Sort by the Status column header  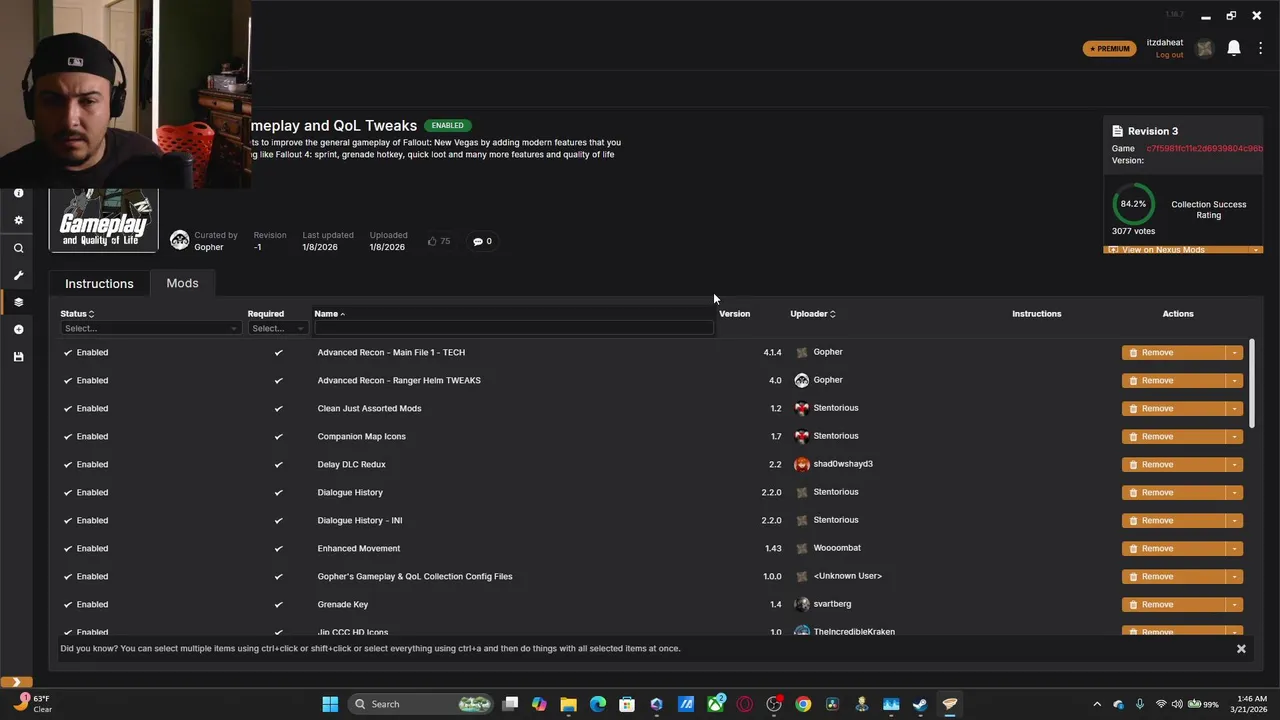77,314
